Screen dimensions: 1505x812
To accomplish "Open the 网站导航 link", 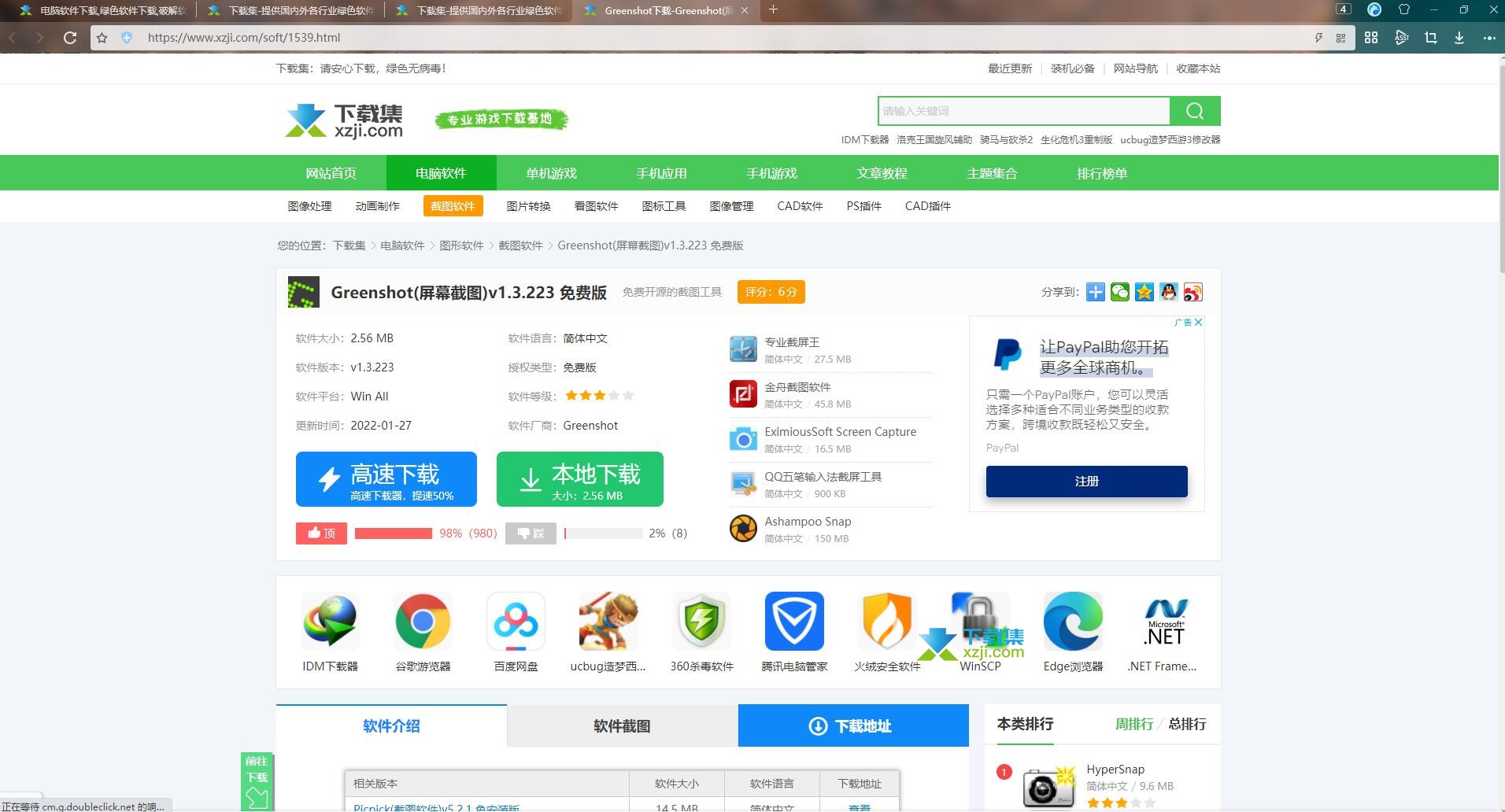I will (x=1135, y=68).
